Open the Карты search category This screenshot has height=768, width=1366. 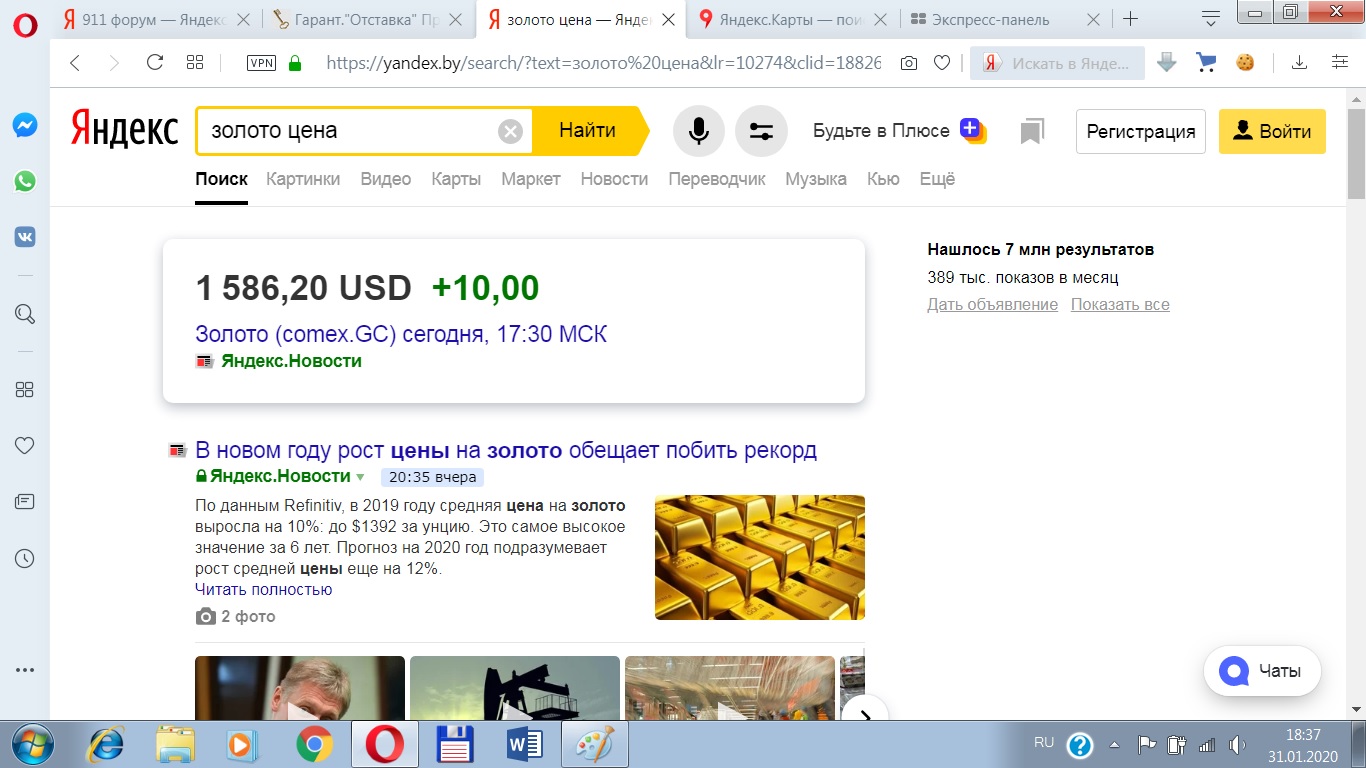tap(456, 179)
